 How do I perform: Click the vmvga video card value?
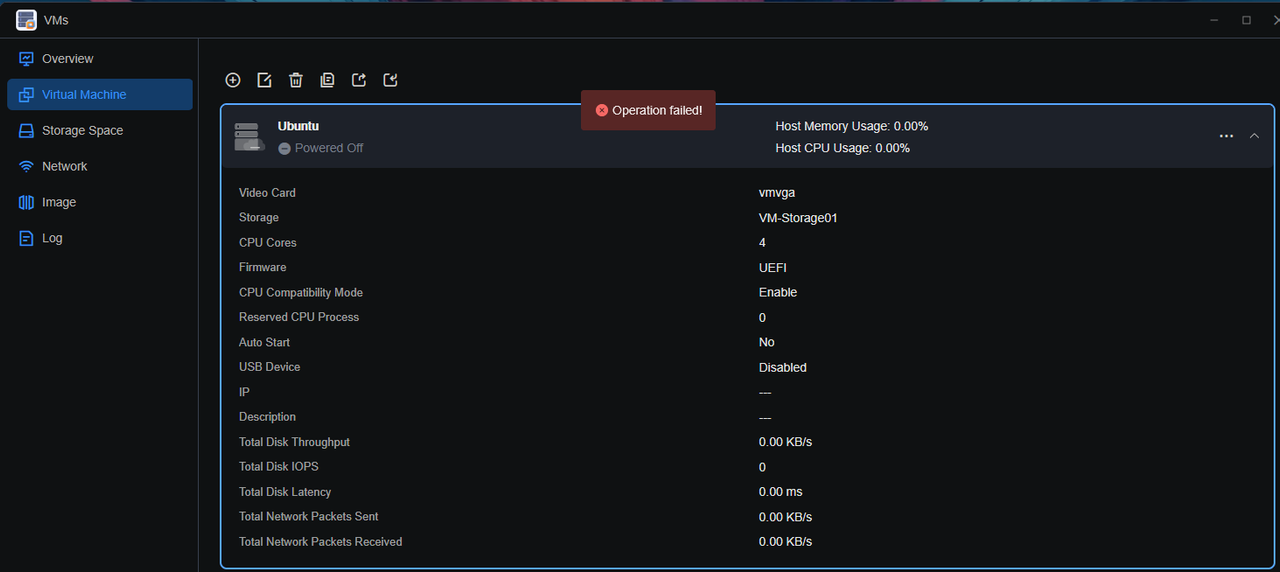[x=777, y=193]
